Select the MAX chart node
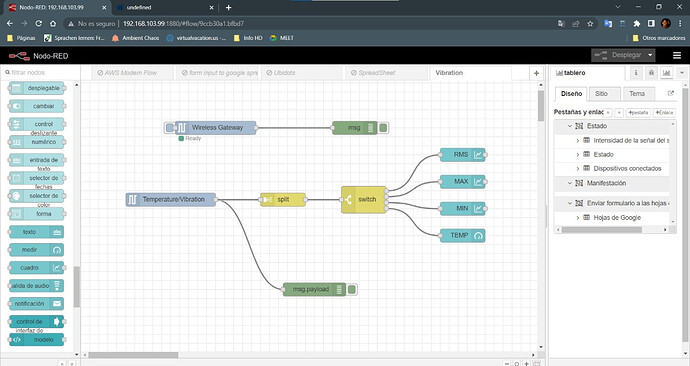The image size is (690, 366). pos(462,181)
